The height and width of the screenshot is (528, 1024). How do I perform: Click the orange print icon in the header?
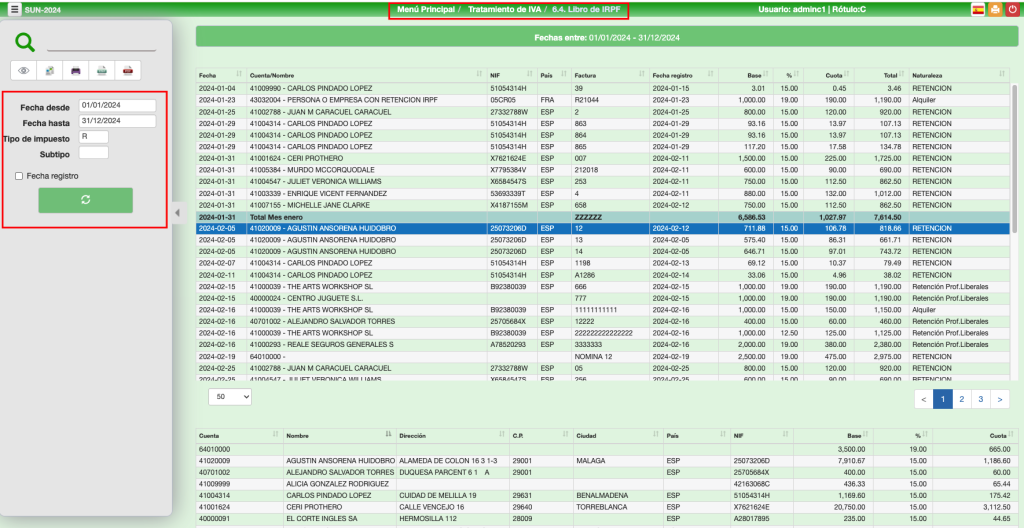995,10
